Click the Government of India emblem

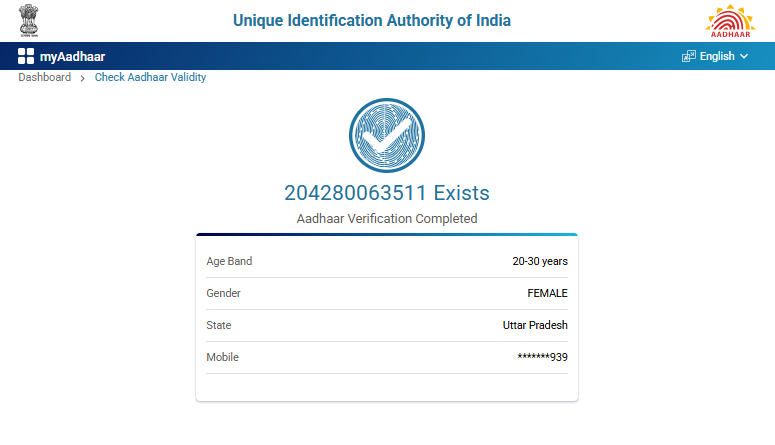[x=31, y=20]
